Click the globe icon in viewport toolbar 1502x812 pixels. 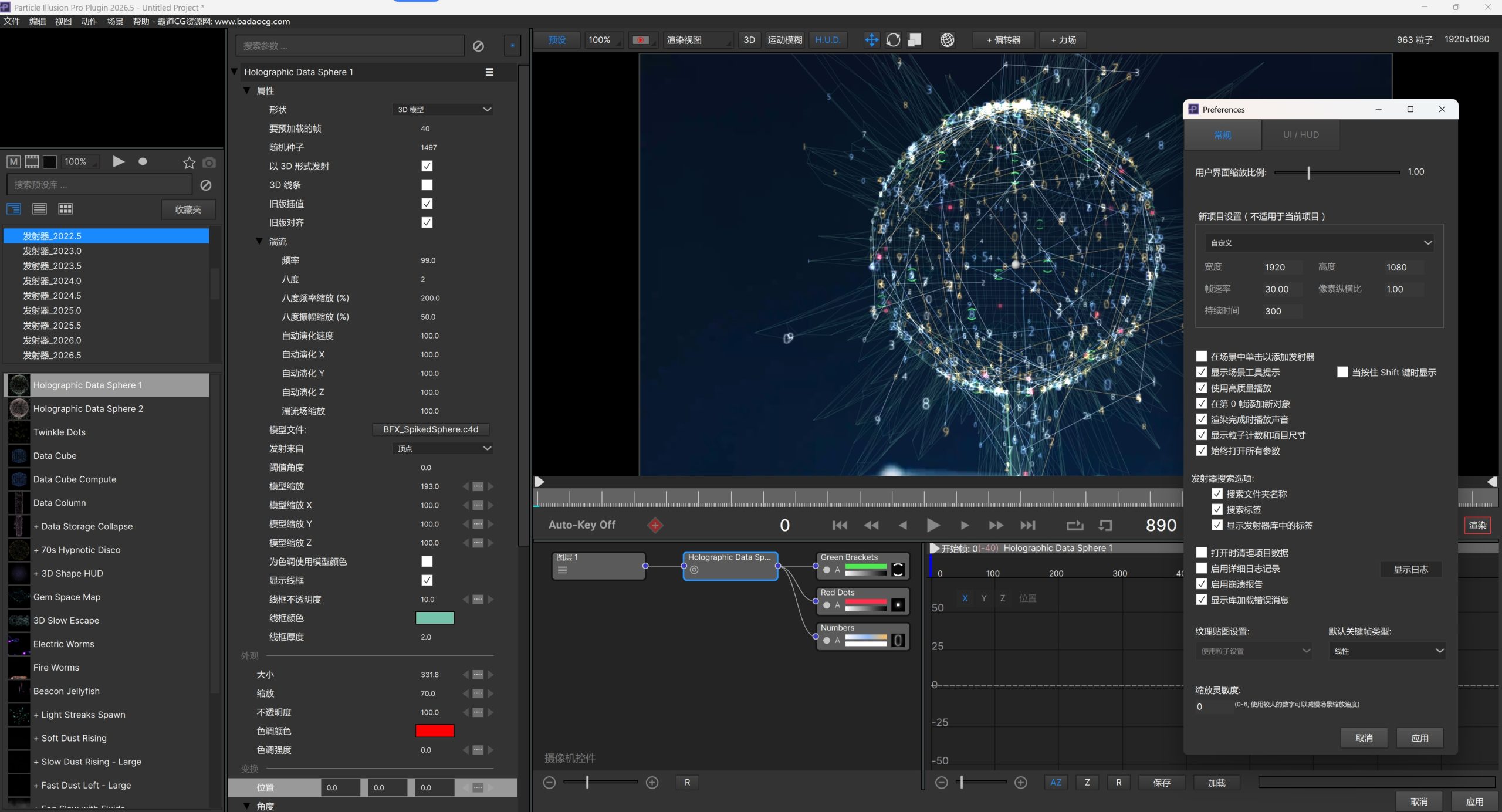pos(947,40)
